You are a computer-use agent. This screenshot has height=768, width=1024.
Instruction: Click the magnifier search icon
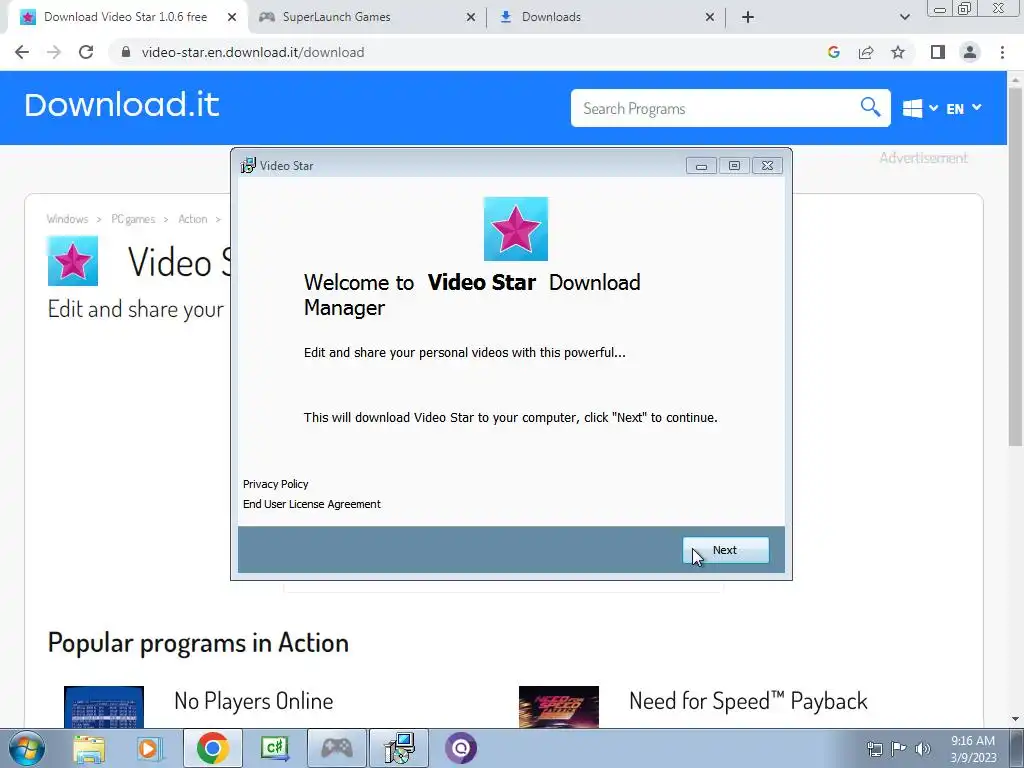point(871,106)
